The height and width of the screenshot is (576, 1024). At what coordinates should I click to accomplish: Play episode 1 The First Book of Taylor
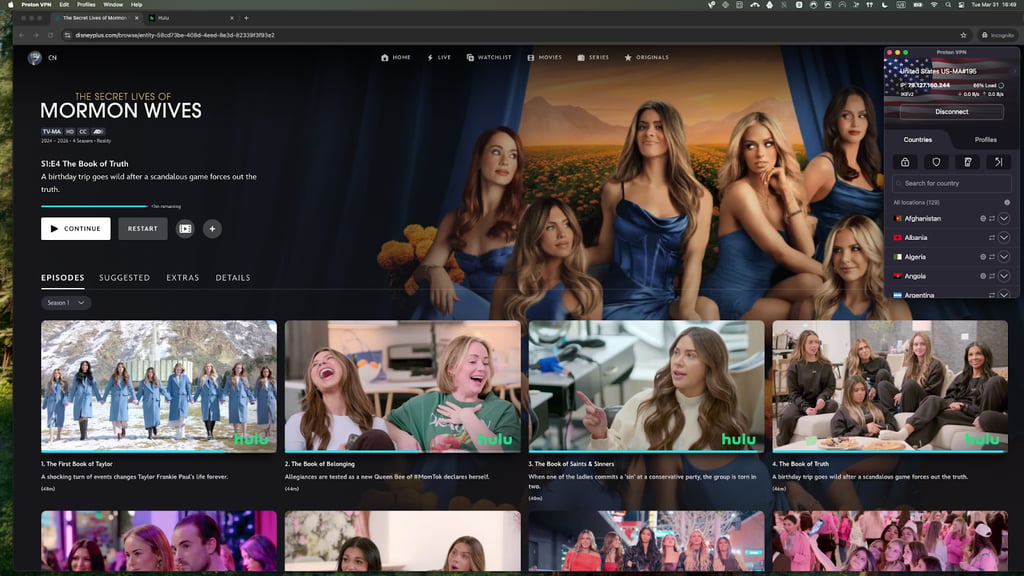[x=159, y=386]
